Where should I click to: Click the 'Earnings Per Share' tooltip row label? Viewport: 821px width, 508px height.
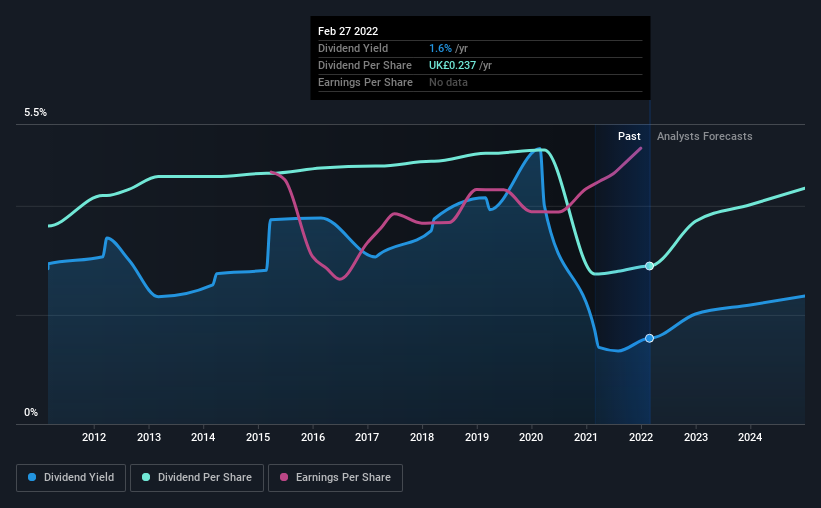(x=365, y=82)
